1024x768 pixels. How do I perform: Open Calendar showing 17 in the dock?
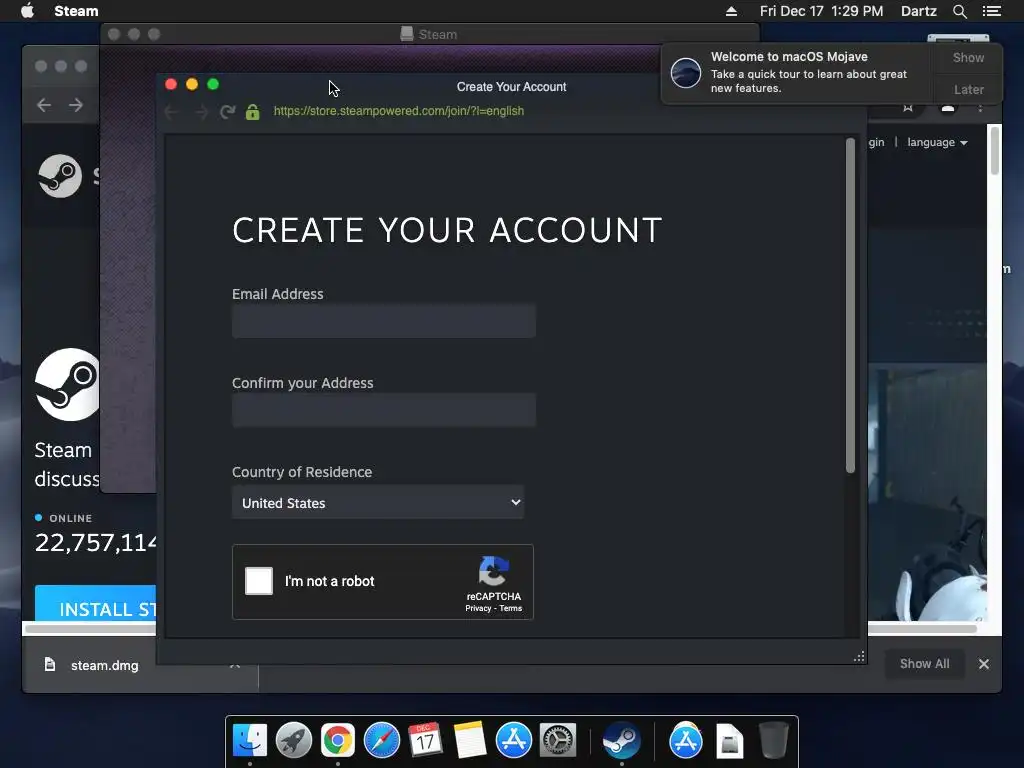tap(425, 741)
